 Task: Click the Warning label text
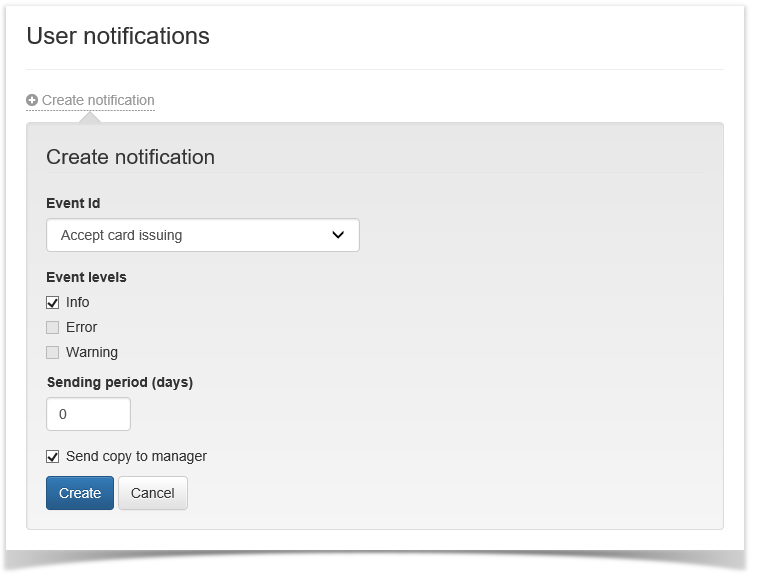(92, 352)
